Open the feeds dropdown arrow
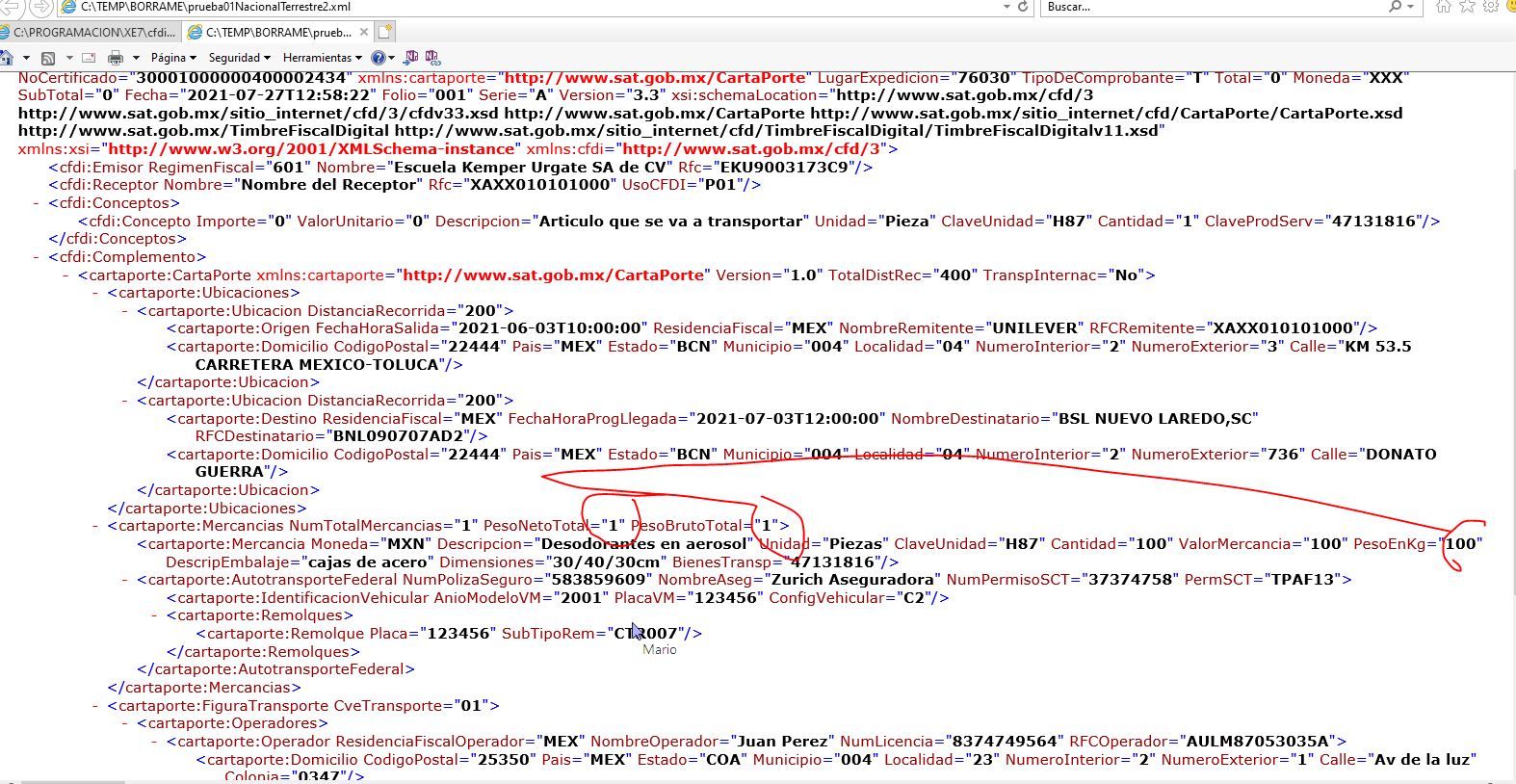This screenshot has width=1516, height=784. point(69,58)
